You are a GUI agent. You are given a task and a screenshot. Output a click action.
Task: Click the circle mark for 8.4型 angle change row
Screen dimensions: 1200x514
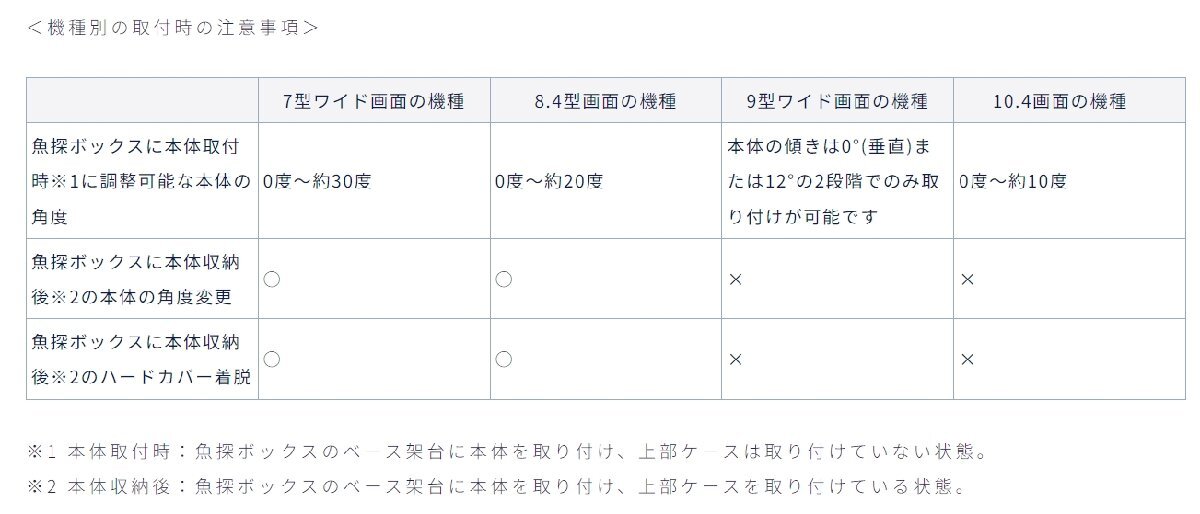(x=503, y=279)
